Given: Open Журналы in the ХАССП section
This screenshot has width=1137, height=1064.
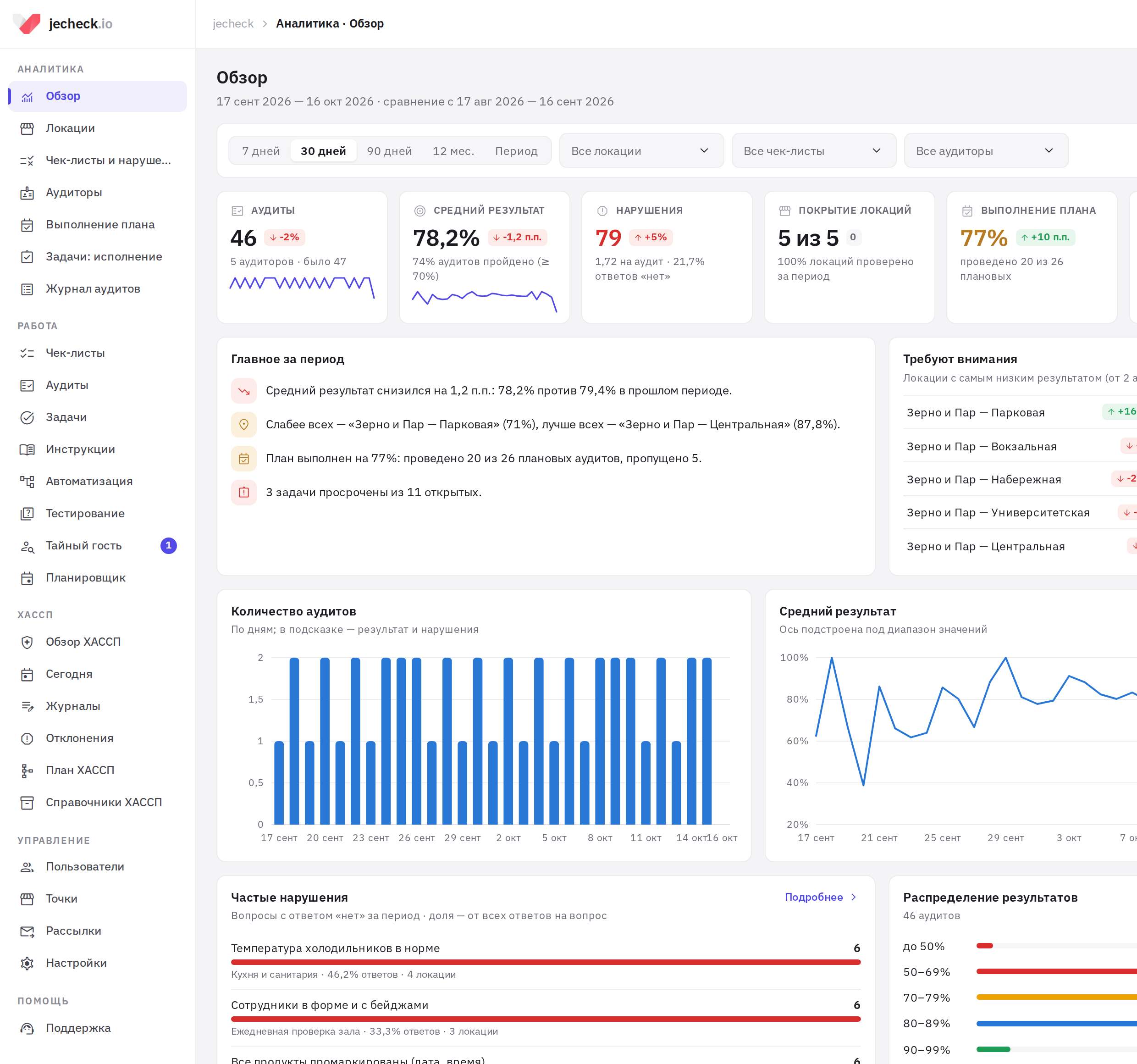Looking at the screenshot, I should [97, 706].
